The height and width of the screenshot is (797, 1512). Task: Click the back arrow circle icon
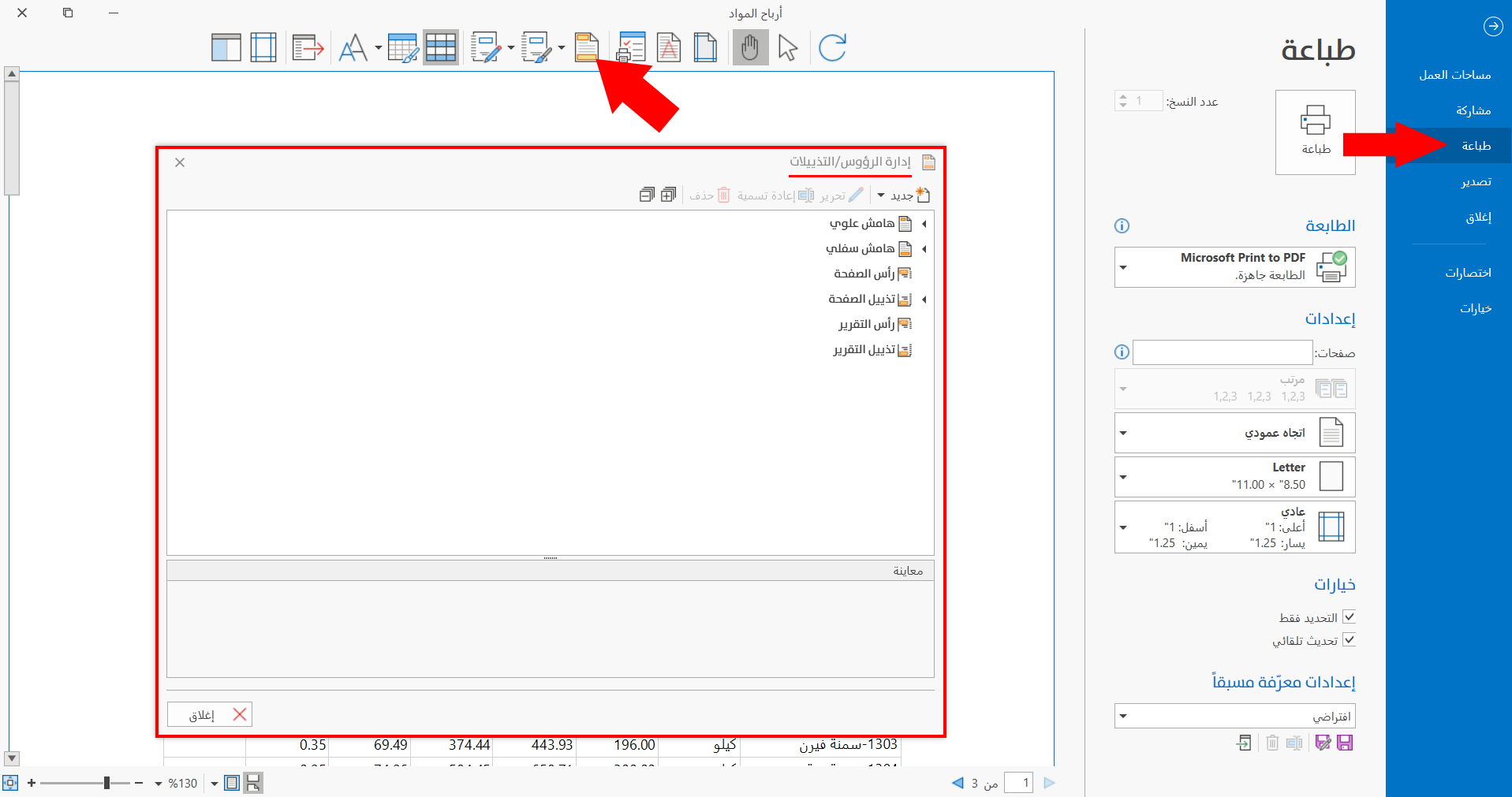(x=1493, y=26)
